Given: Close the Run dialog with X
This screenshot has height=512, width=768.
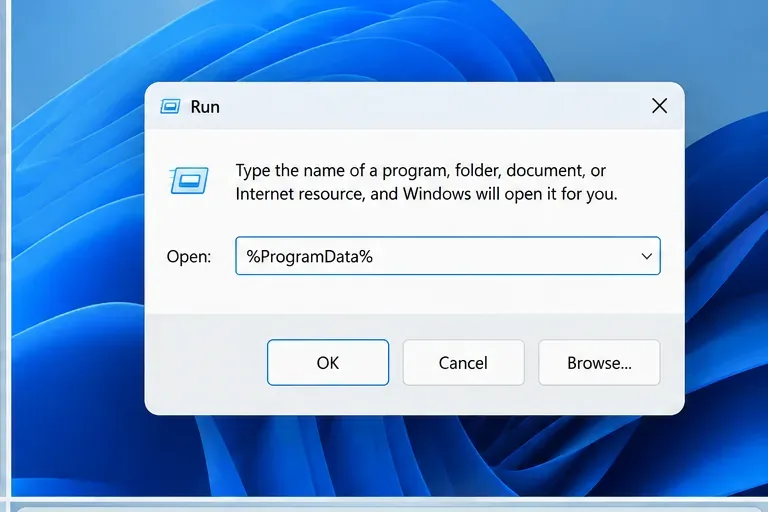Looking at the screenshot, I should [659, 106].
